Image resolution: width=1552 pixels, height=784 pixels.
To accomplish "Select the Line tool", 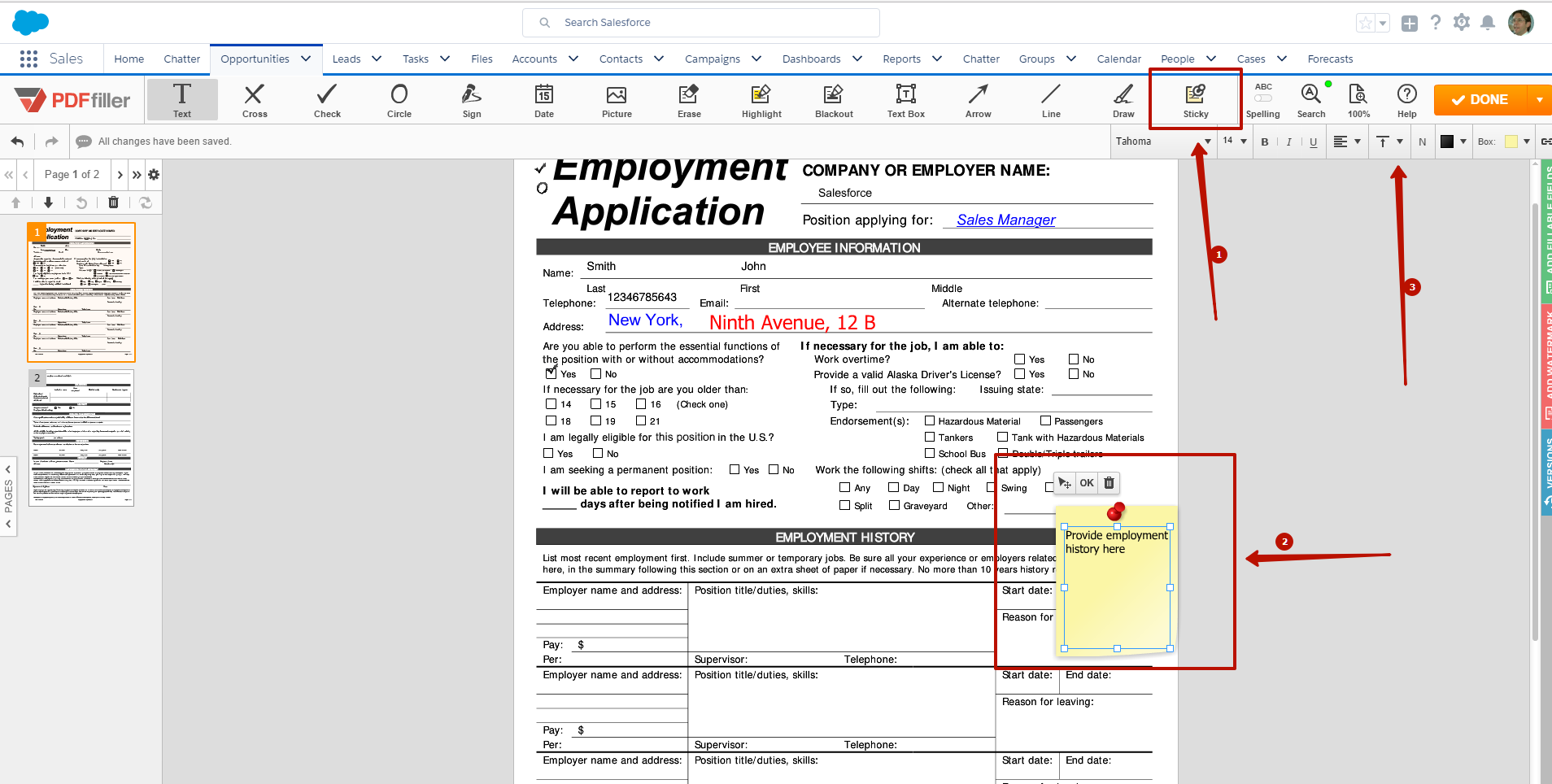I will point(1051,100).
